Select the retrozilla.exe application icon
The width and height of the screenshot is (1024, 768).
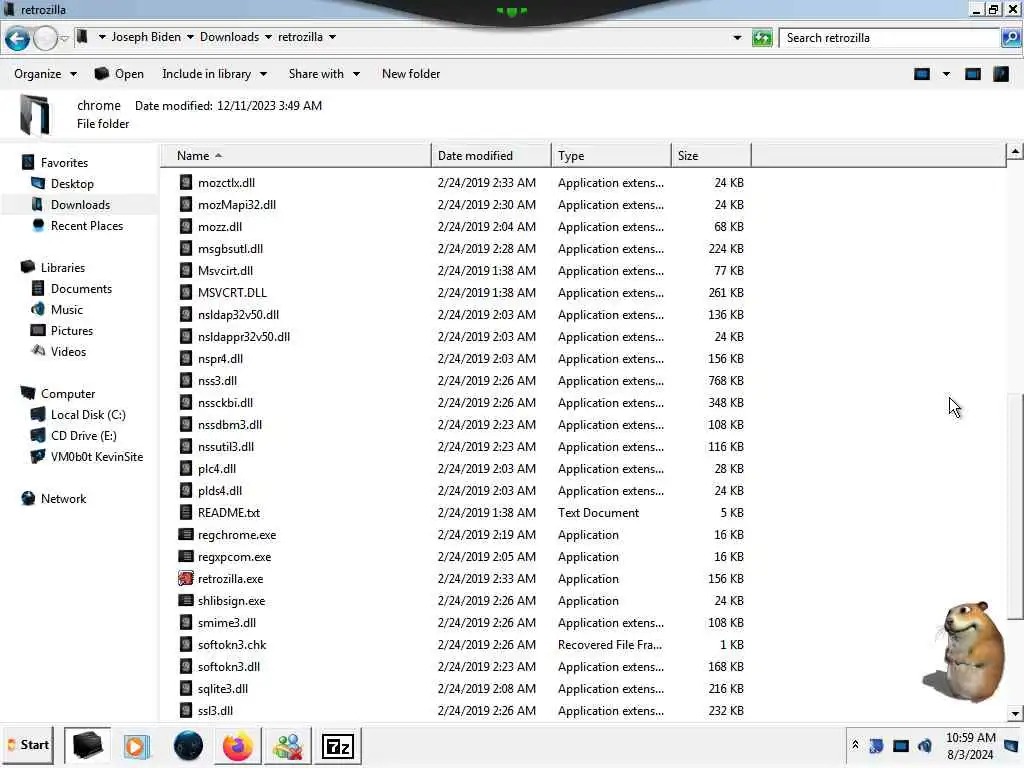tap(185, 579)
